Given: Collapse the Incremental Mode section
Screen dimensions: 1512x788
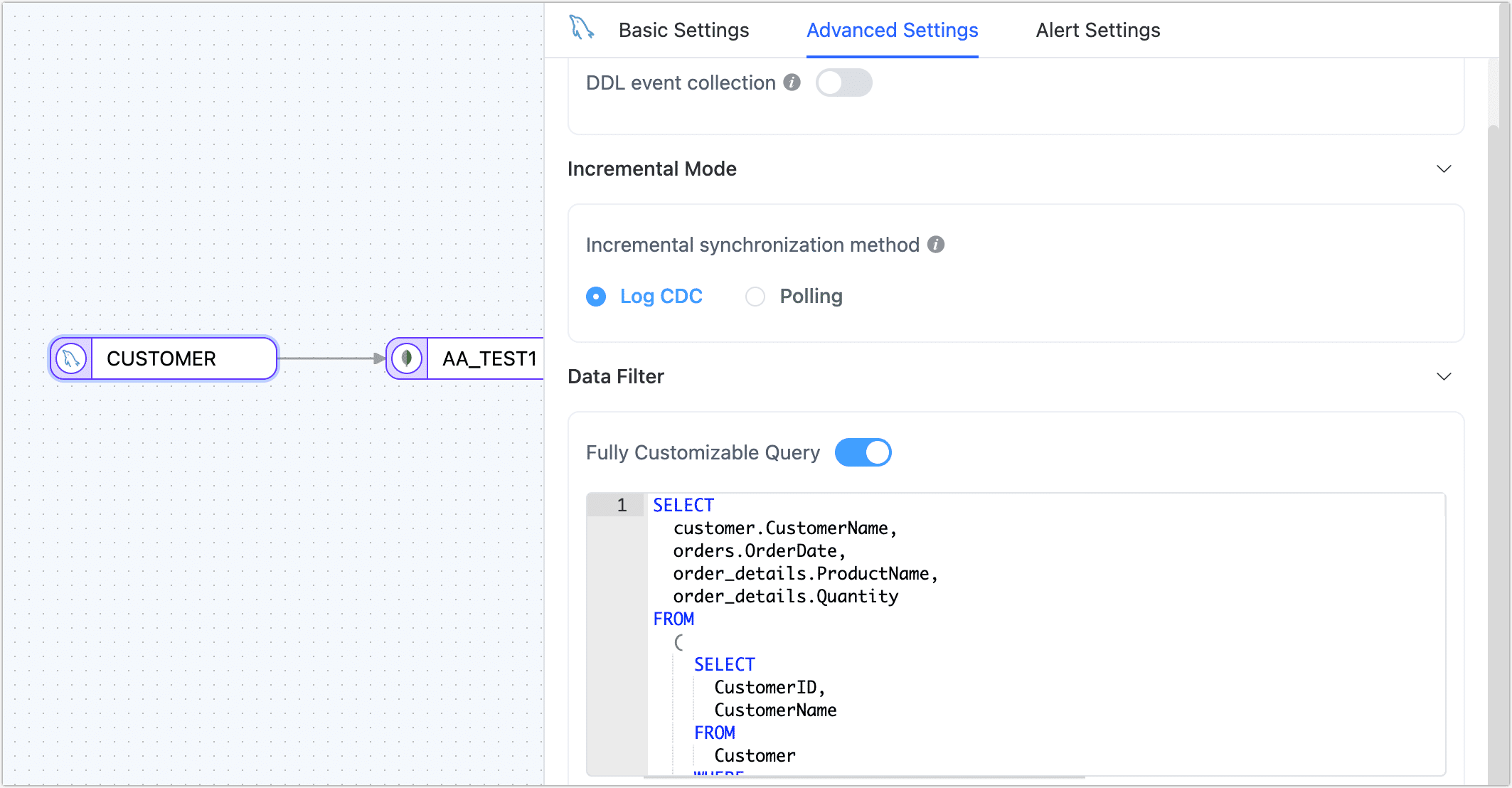Looking at the screenshot, I should click(x=1444, y=169).
